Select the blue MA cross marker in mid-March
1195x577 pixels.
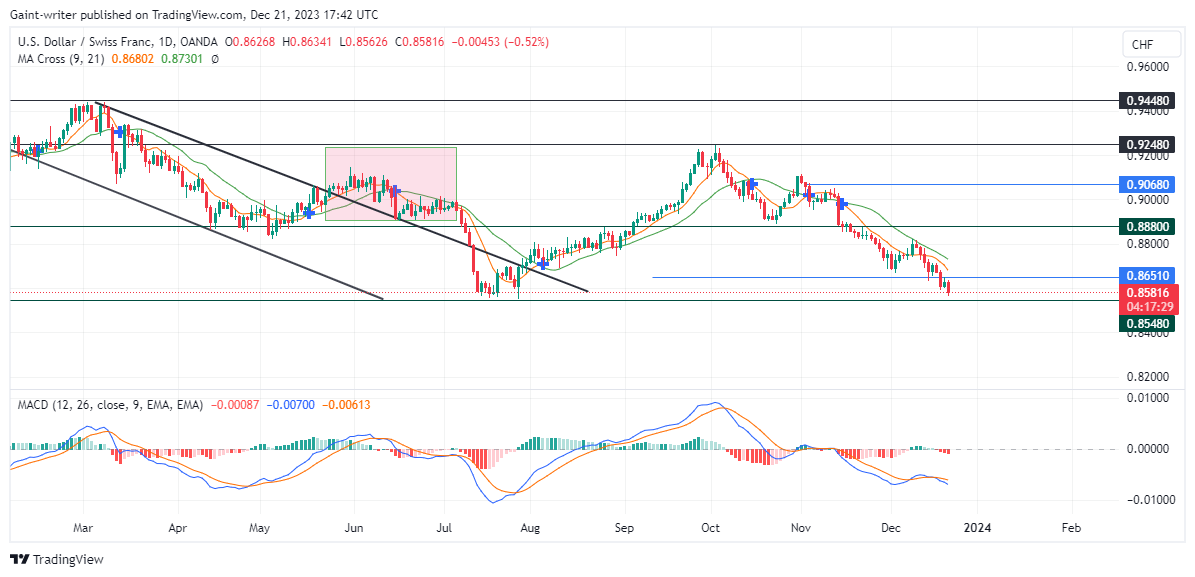click(x=119, y=132)
